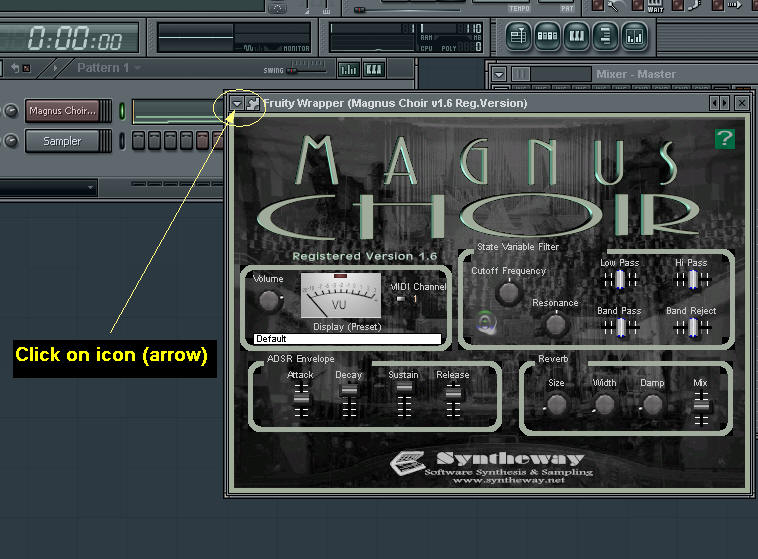Click the wrapper previous/next preset arrows button
The height and width of the screenshot is (559, 758).
[719, 103]
